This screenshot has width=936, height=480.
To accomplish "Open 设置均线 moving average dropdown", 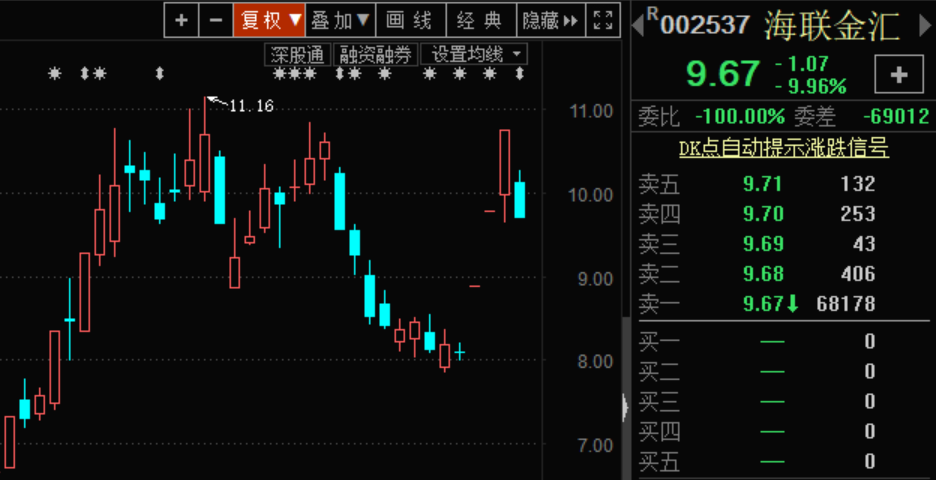I will (x=474, y=55).
